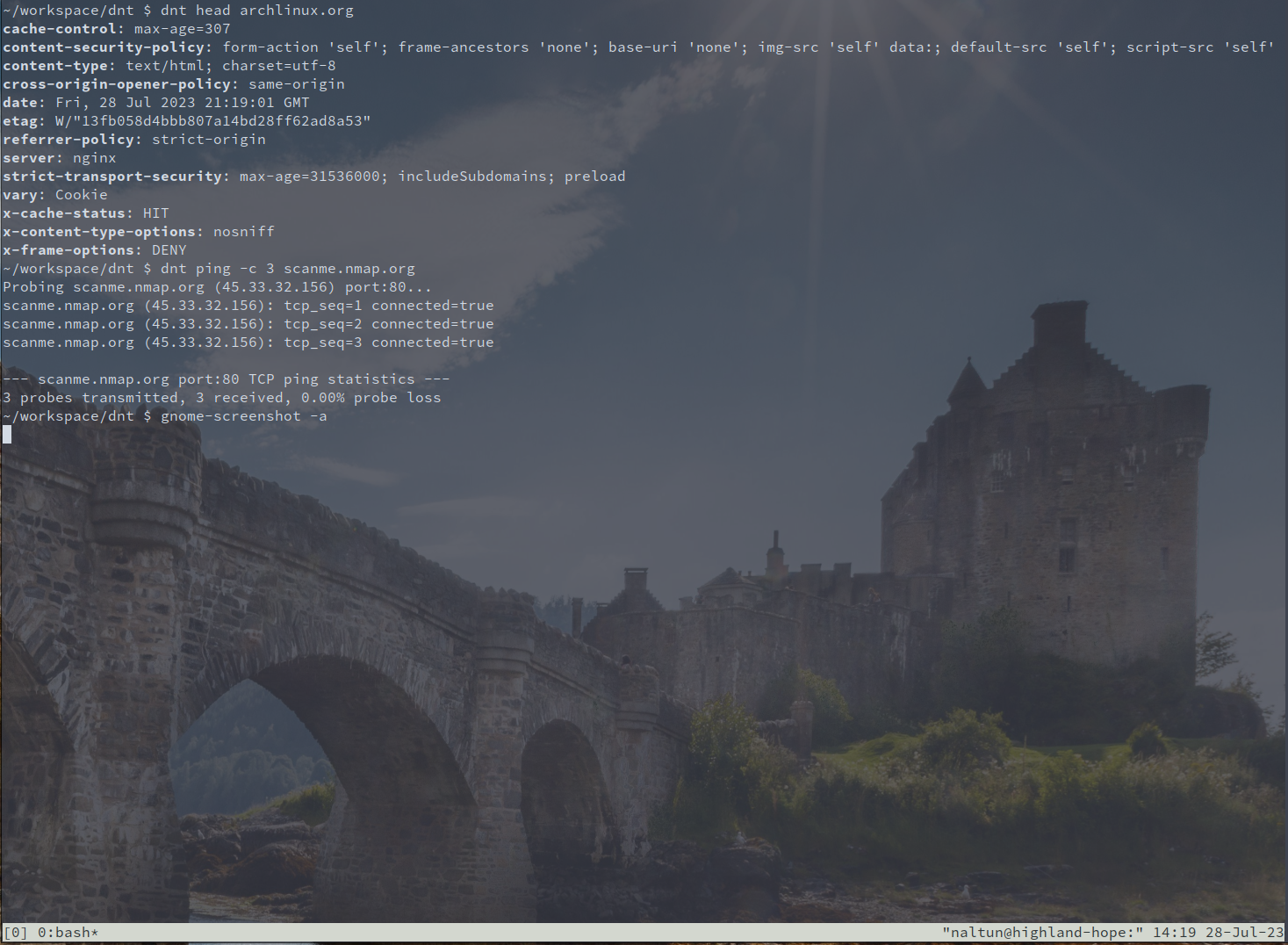Screen dimensions: 1288x945
Task: Click the terminal cursor block at the prompt
Action: point(7,434)
